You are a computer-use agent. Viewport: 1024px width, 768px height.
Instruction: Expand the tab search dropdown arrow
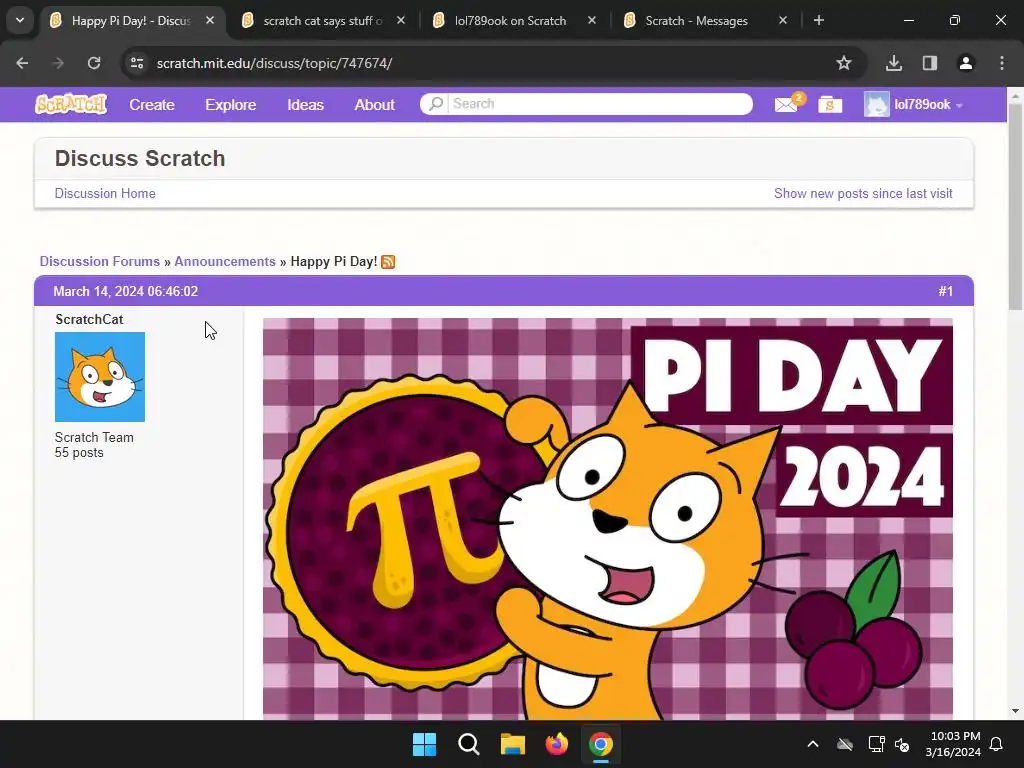coord(20,20)
